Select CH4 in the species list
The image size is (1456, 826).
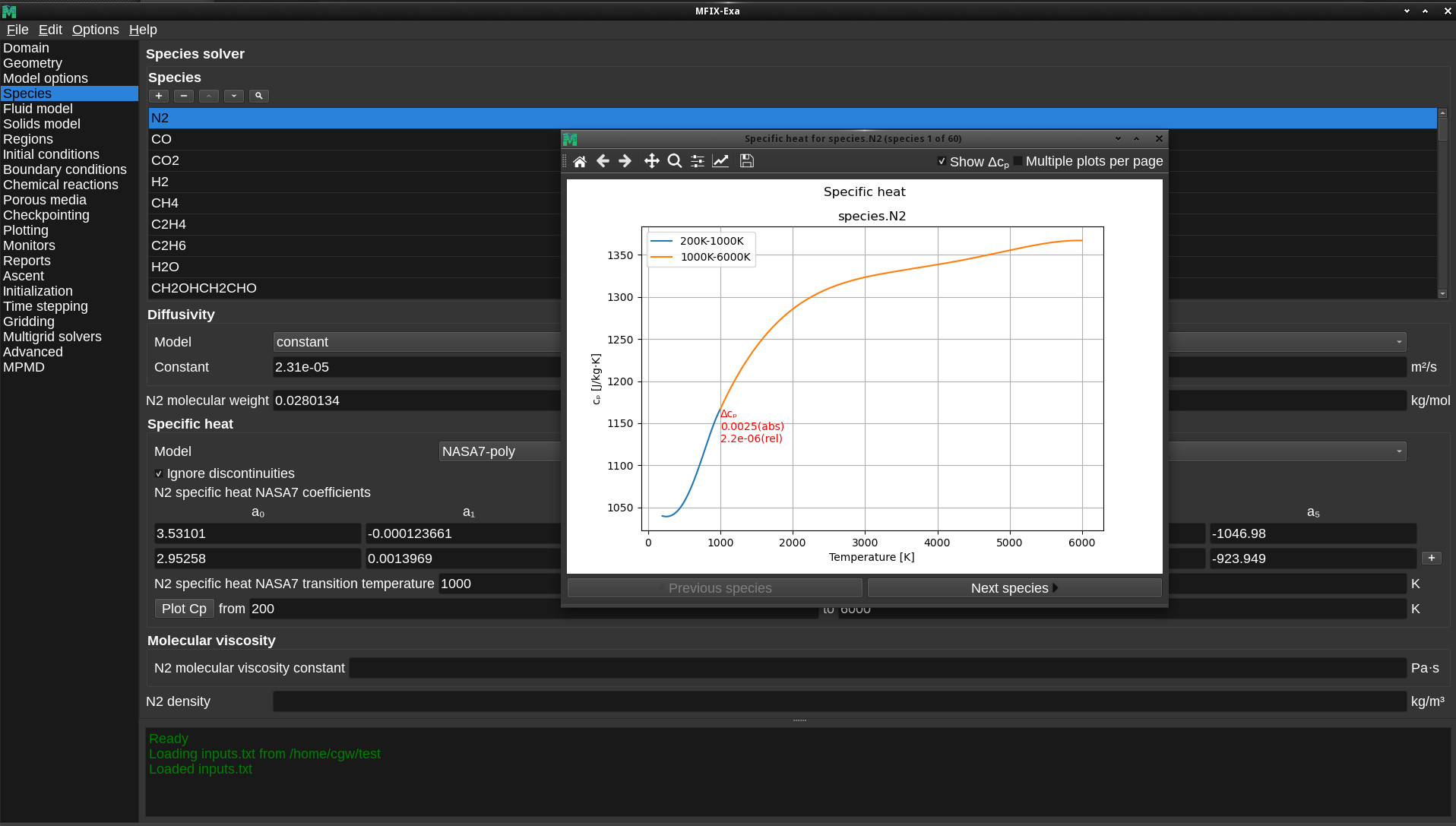(x=165, y=203)
